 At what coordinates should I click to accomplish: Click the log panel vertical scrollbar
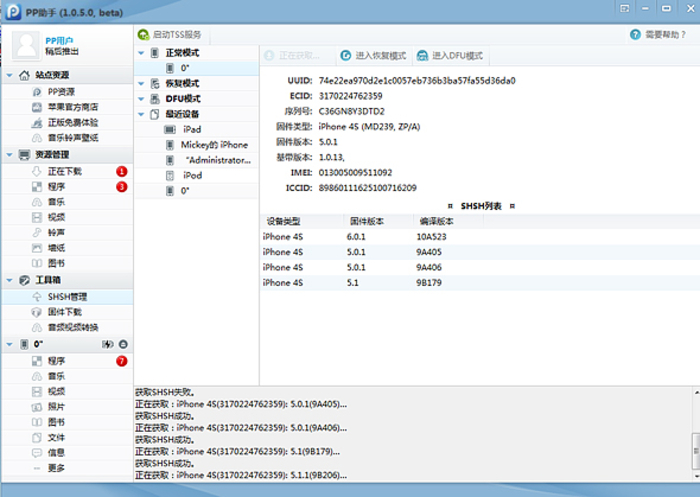[695, 440]
